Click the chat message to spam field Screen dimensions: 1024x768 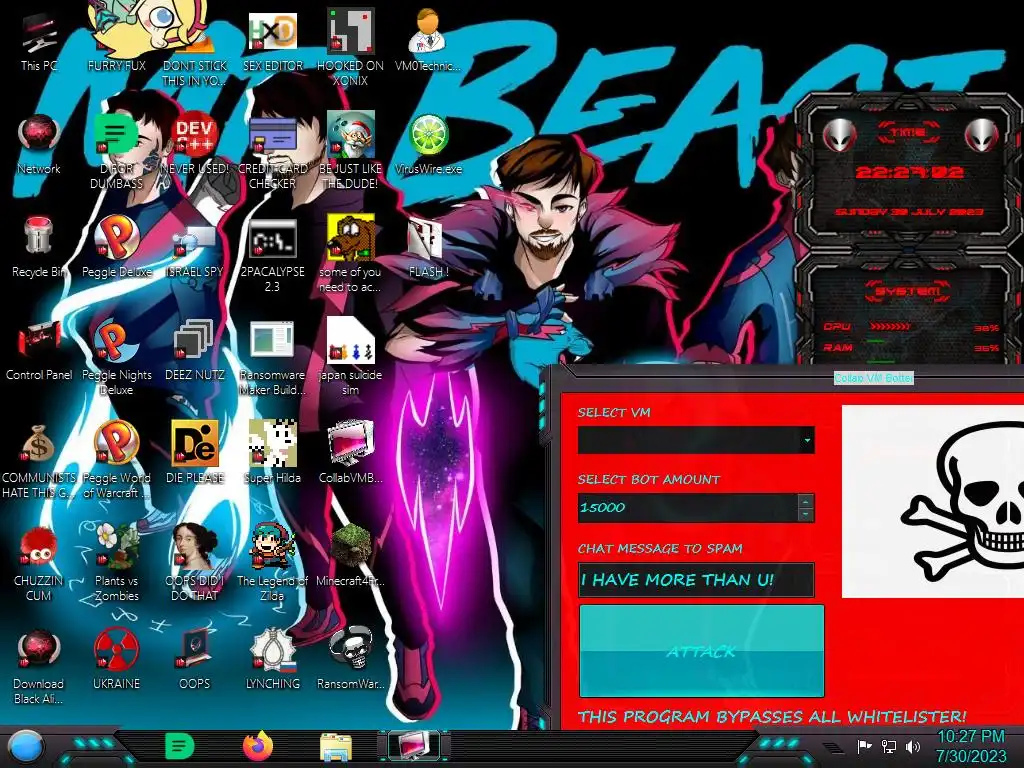pos(696,580)
